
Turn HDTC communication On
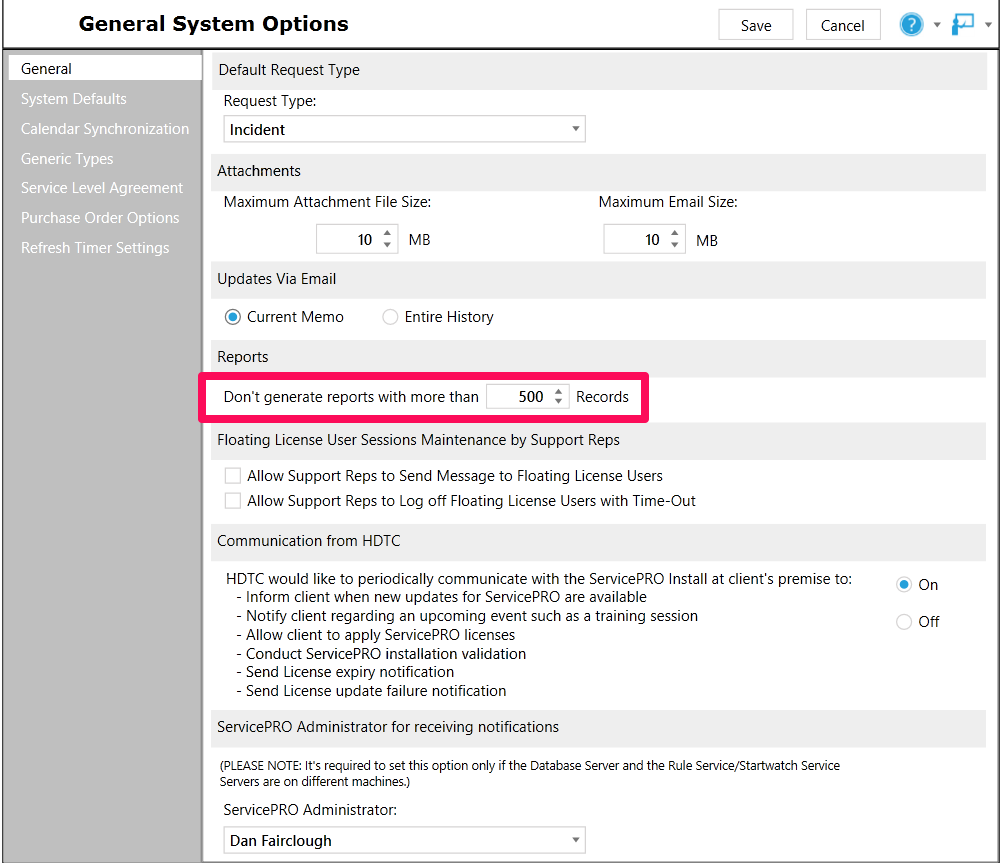tap(903, 585)
